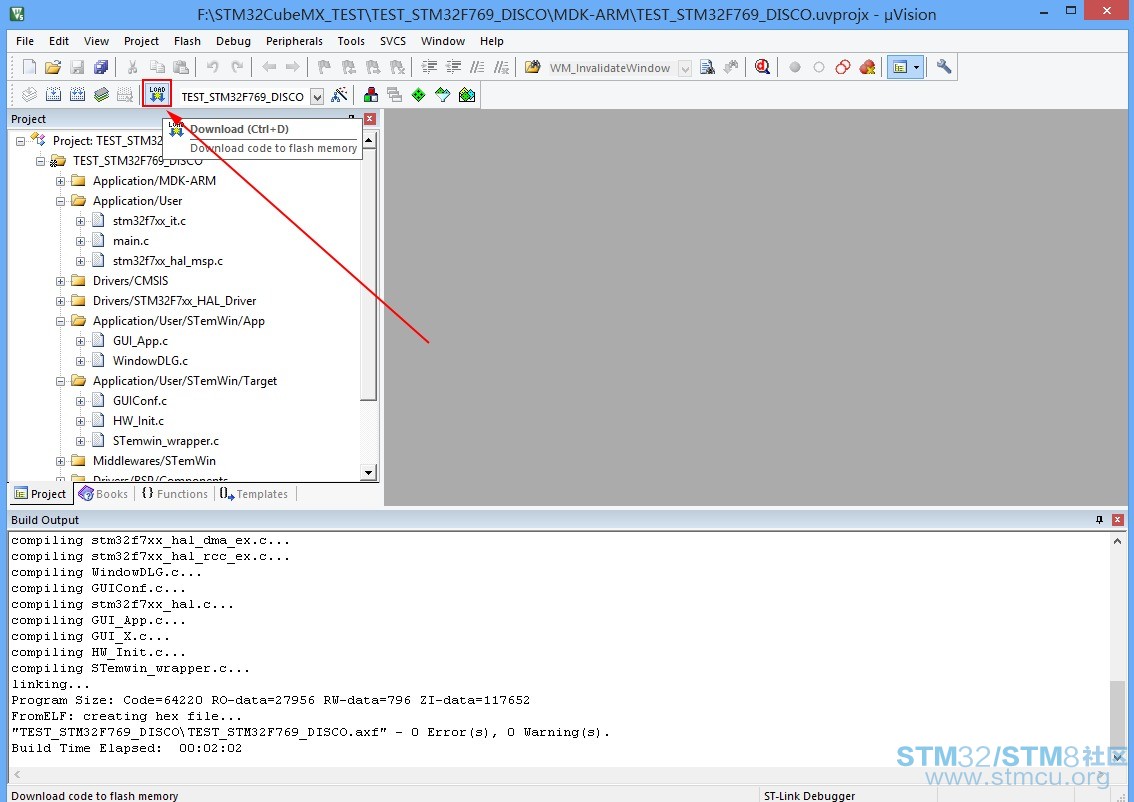Insert breakpoint using the grey filled circle icon
This screenshot has height=802, width=1134.
pos(795,67)
